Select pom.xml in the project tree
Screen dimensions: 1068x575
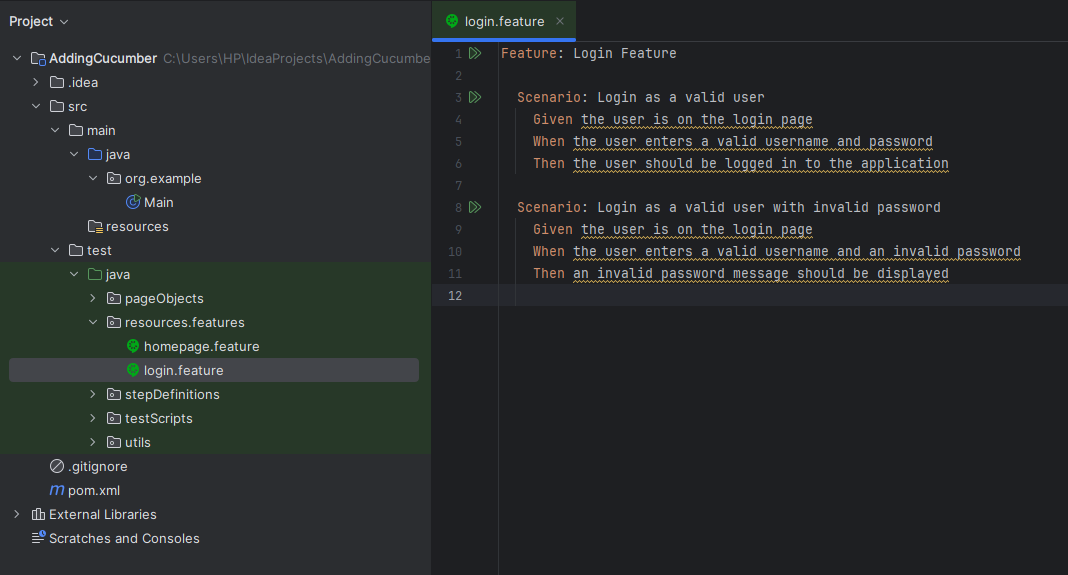click(94, 491)
